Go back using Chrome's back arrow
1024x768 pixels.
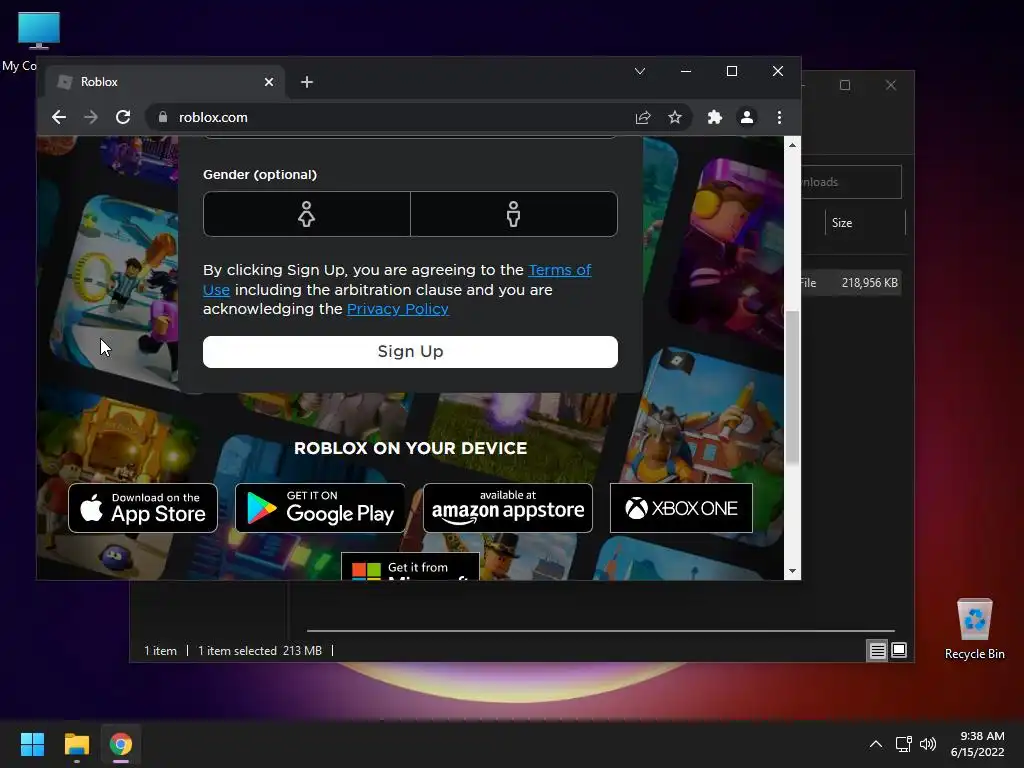[59, 118]
